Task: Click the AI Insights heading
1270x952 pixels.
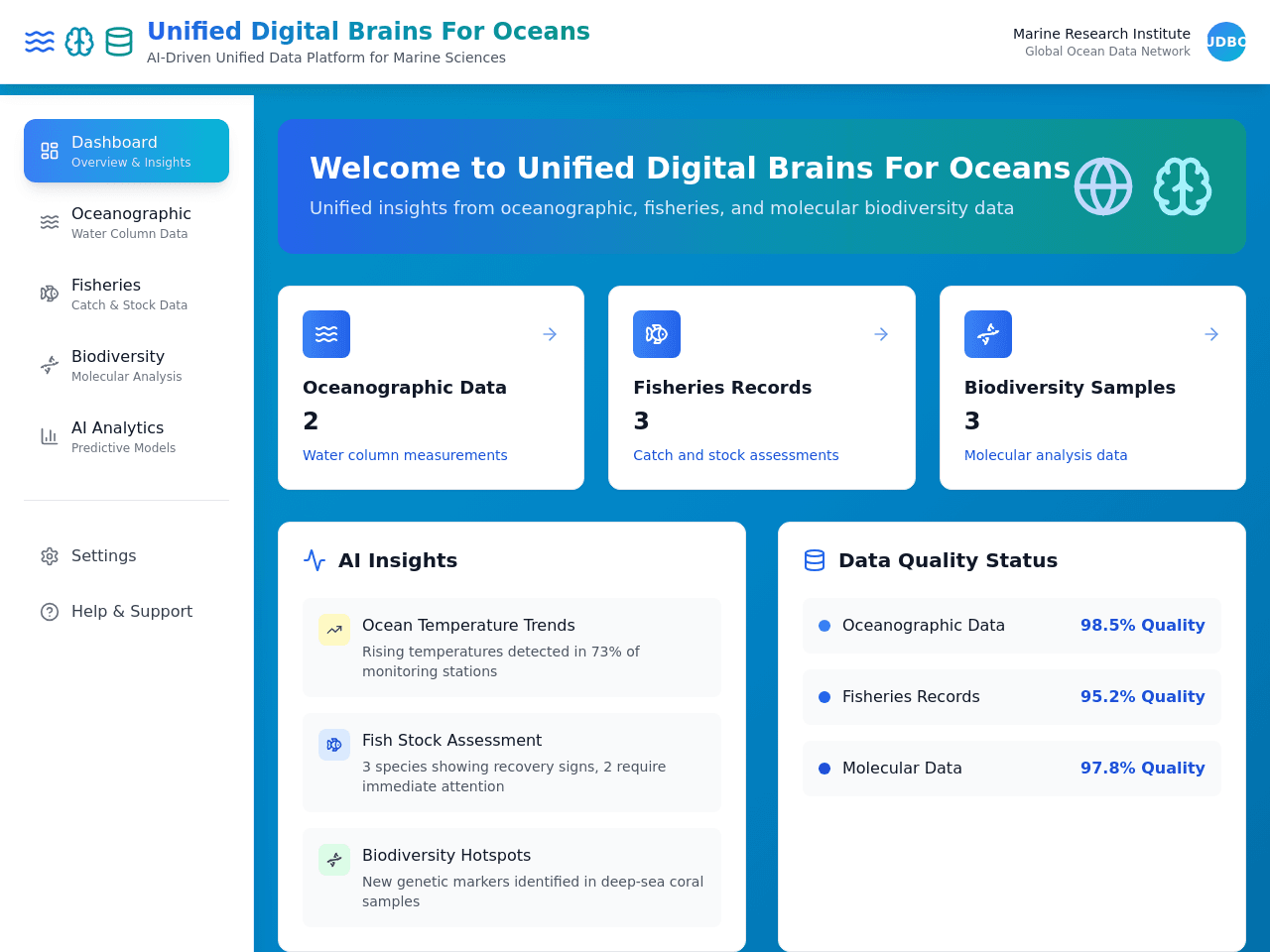Action: tap(398, 560)
